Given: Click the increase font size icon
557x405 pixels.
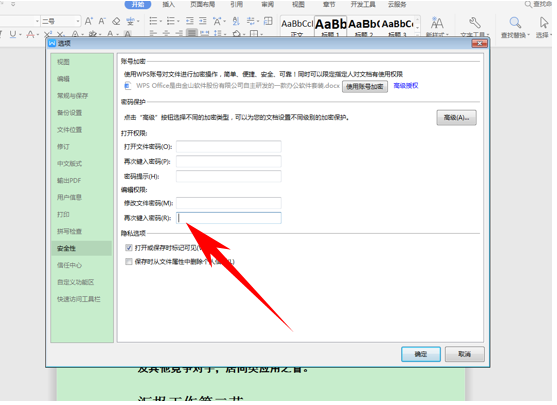Looking at the screenshot, I should point(88,21).
